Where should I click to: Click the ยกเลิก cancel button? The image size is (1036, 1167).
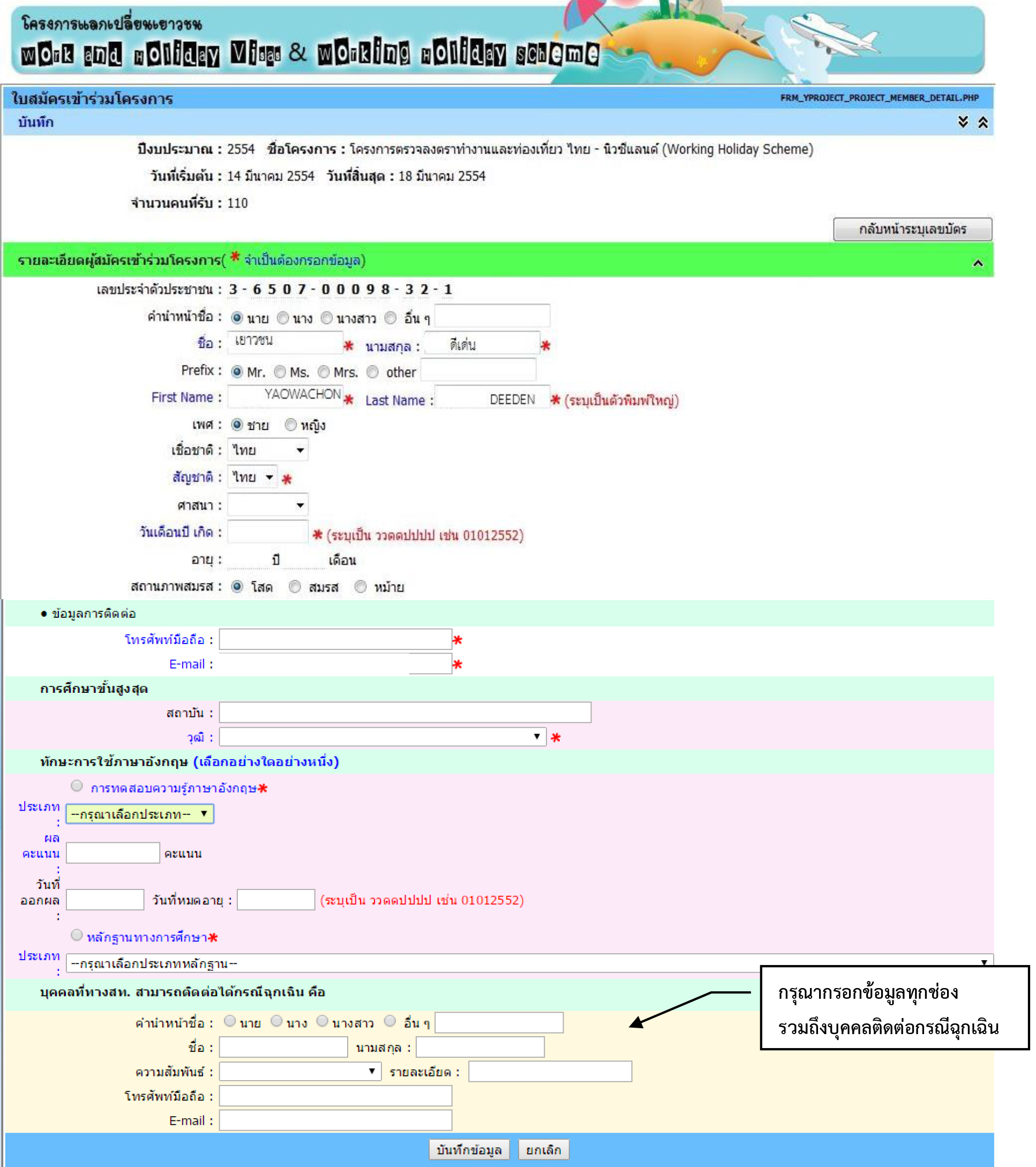543,1149
